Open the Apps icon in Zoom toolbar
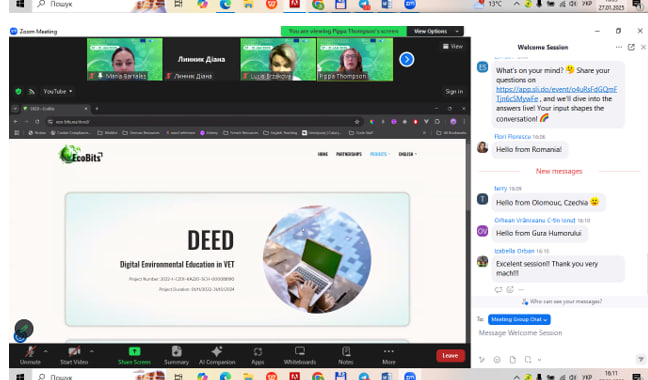 257,356
